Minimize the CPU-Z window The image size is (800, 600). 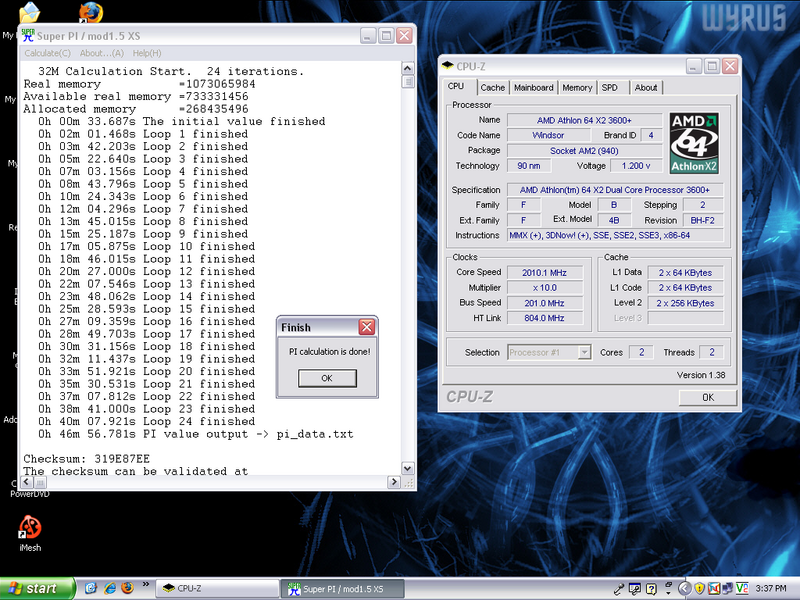693,66
